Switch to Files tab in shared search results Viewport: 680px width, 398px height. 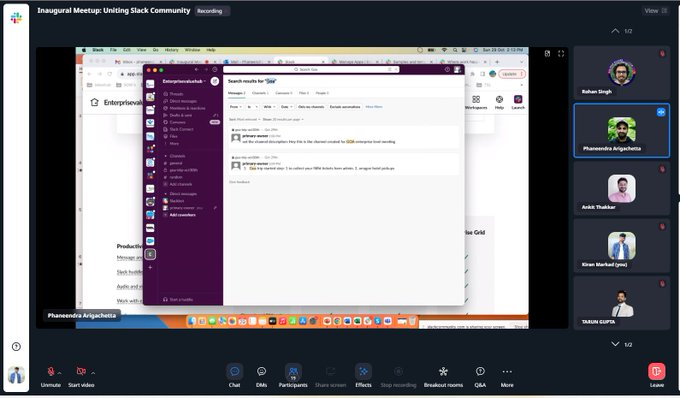[x=304, y=93]
